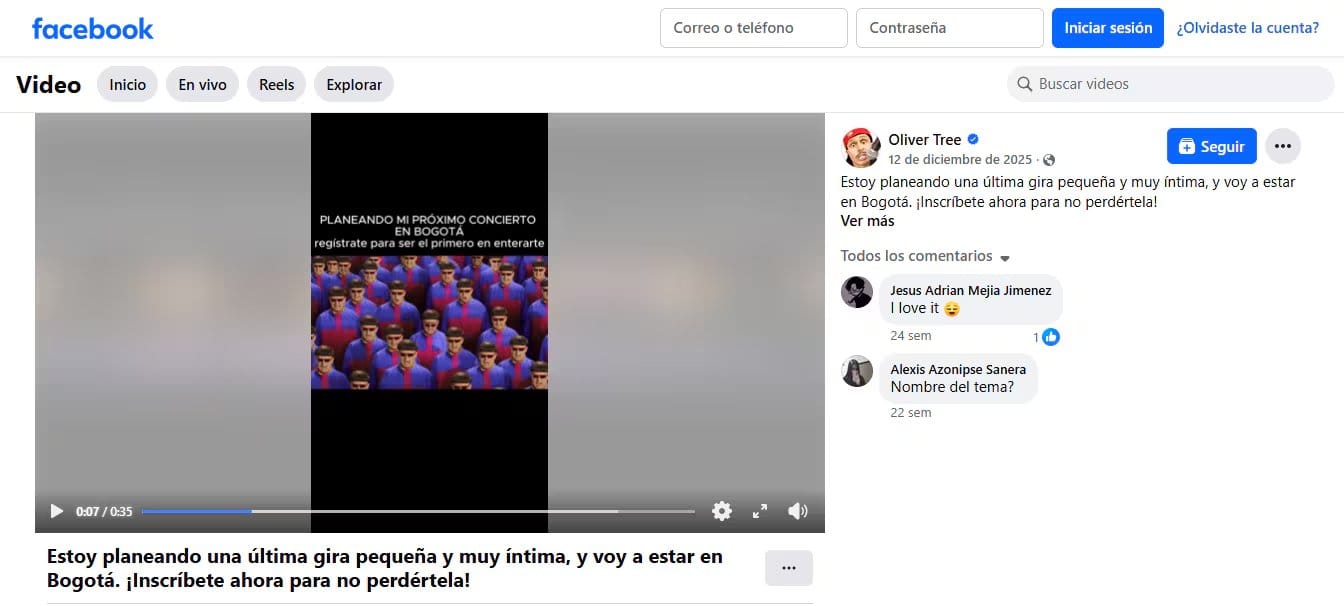This screenshot has height=606, width=1344.
Task: Click the video frame showing Bogotá concert
Action: coord(429,322)
